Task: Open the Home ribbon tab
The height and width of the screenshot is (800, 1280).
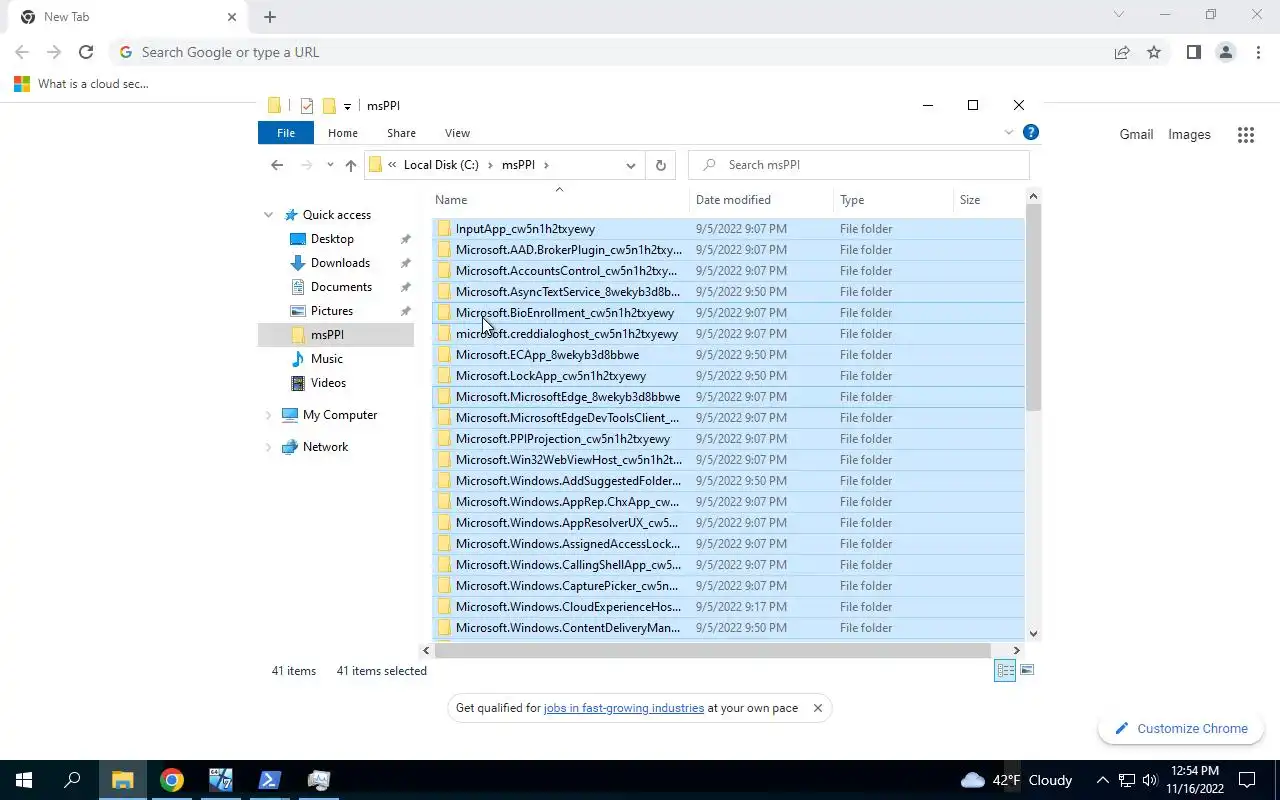Action: 343,133
